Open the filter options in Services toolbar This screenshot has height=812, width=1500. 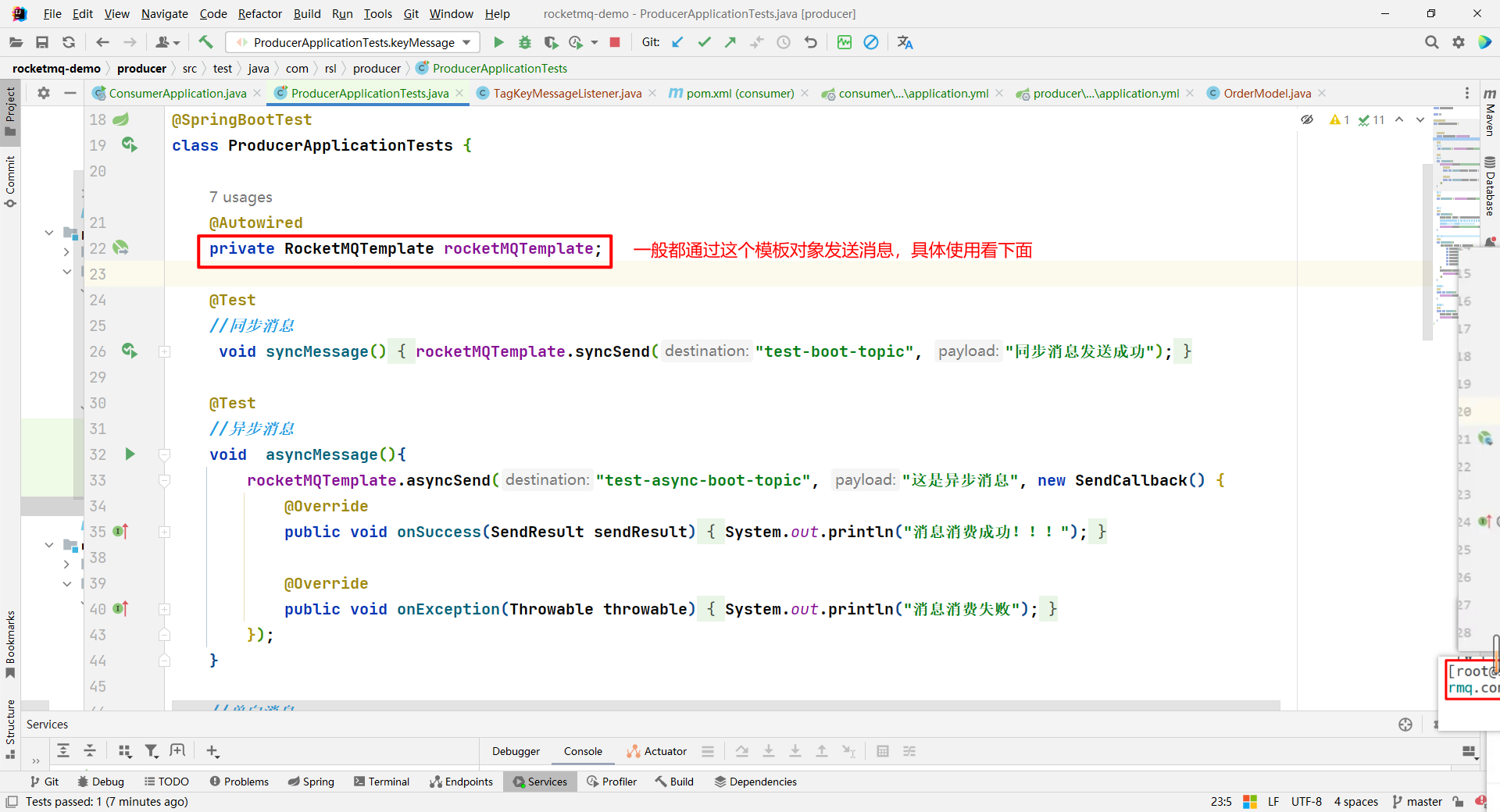pyautogui.click(x=152, y=750)
